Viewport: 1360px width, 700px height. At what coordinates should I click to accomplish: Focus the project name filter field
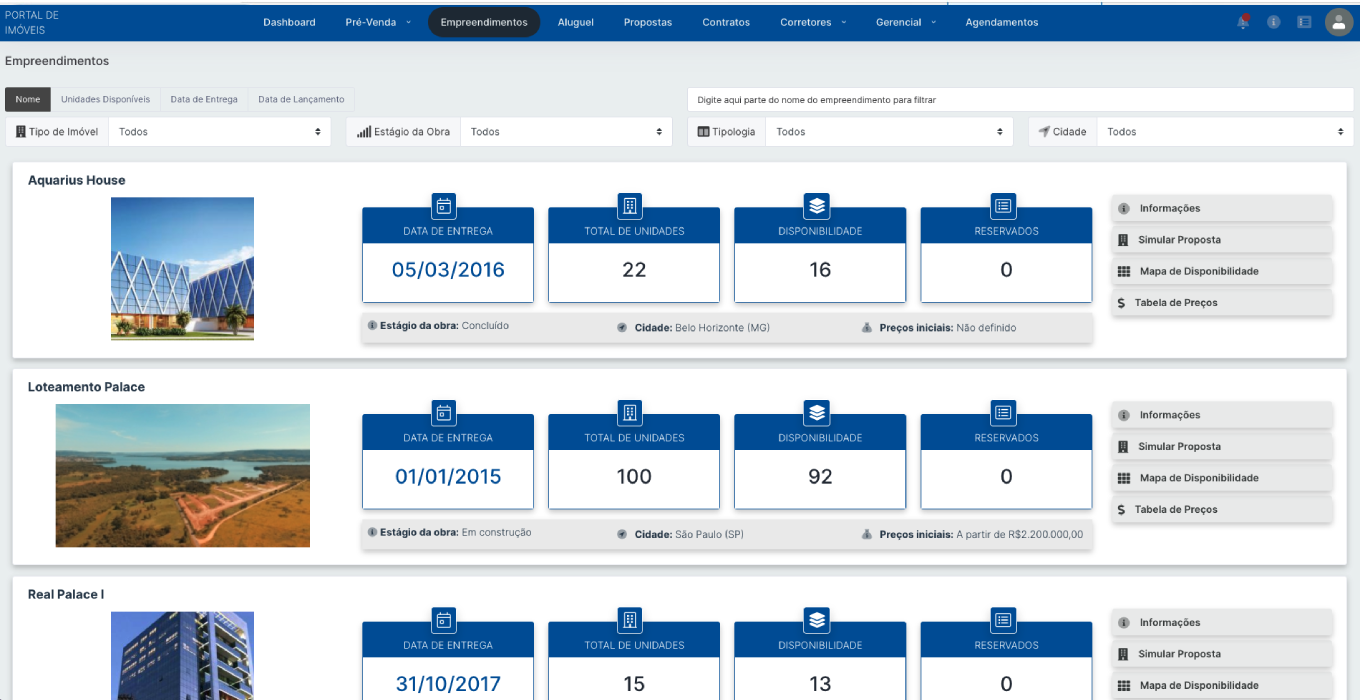click(x=1019, y=100)
